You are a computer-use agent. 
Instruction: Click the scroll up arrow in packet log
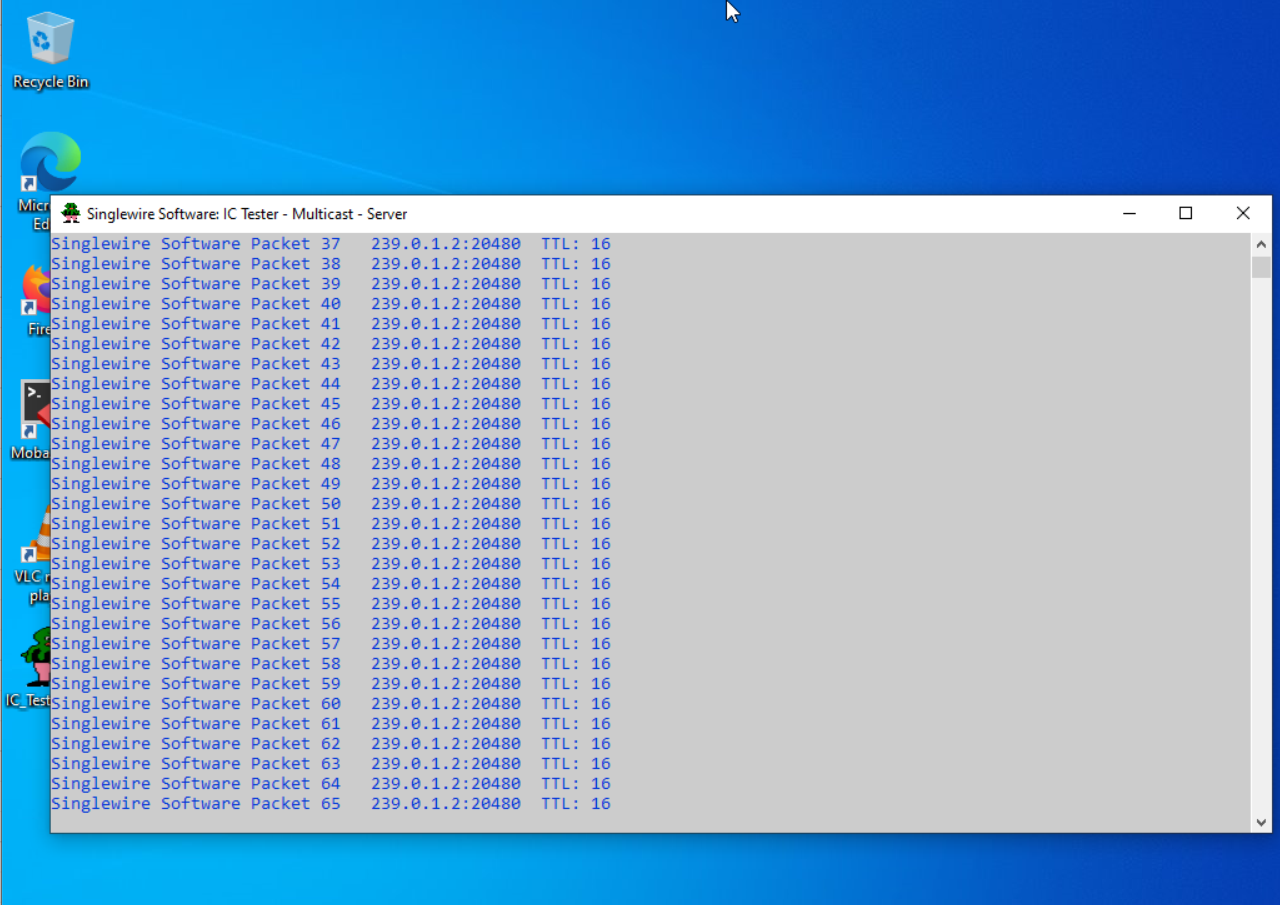pos(1261,244)
